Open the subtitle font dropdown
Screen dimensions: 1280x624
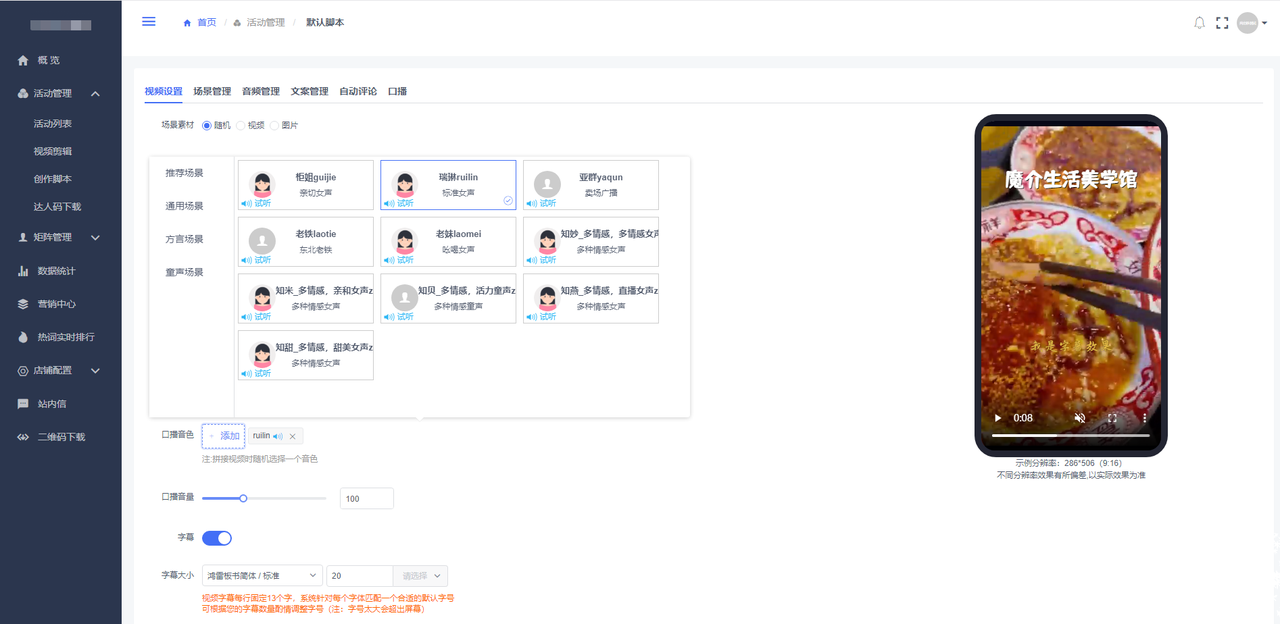(262, 576)
